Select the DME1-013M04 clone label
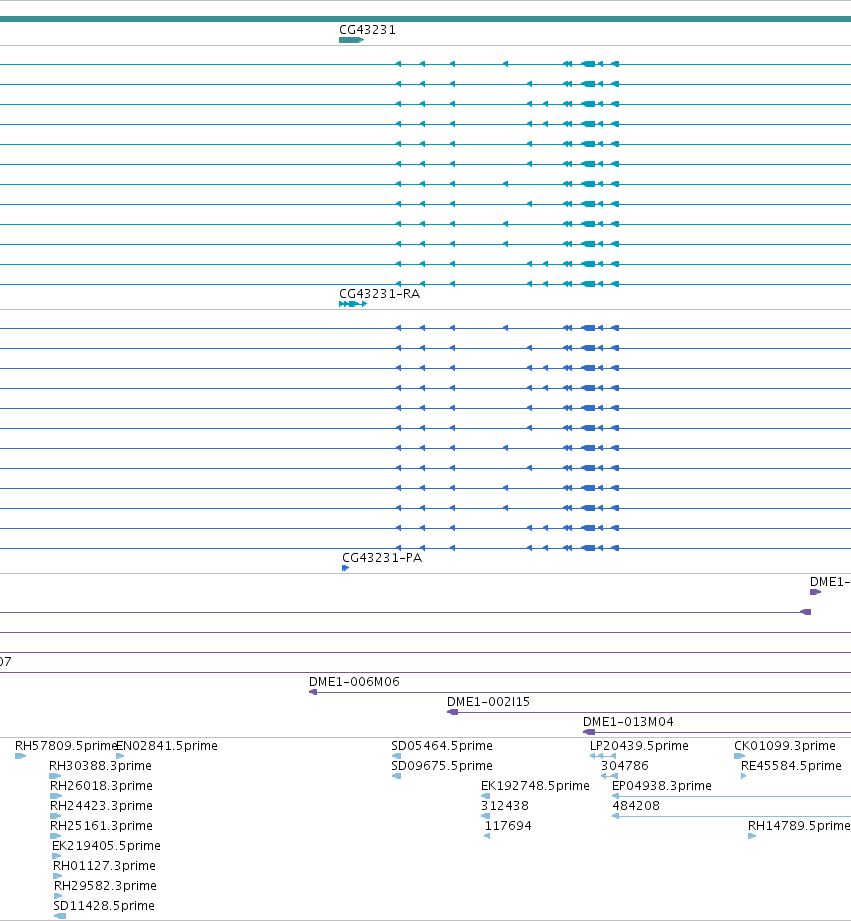The width and height of the screenshot is (851, 921). click(628, 721)
